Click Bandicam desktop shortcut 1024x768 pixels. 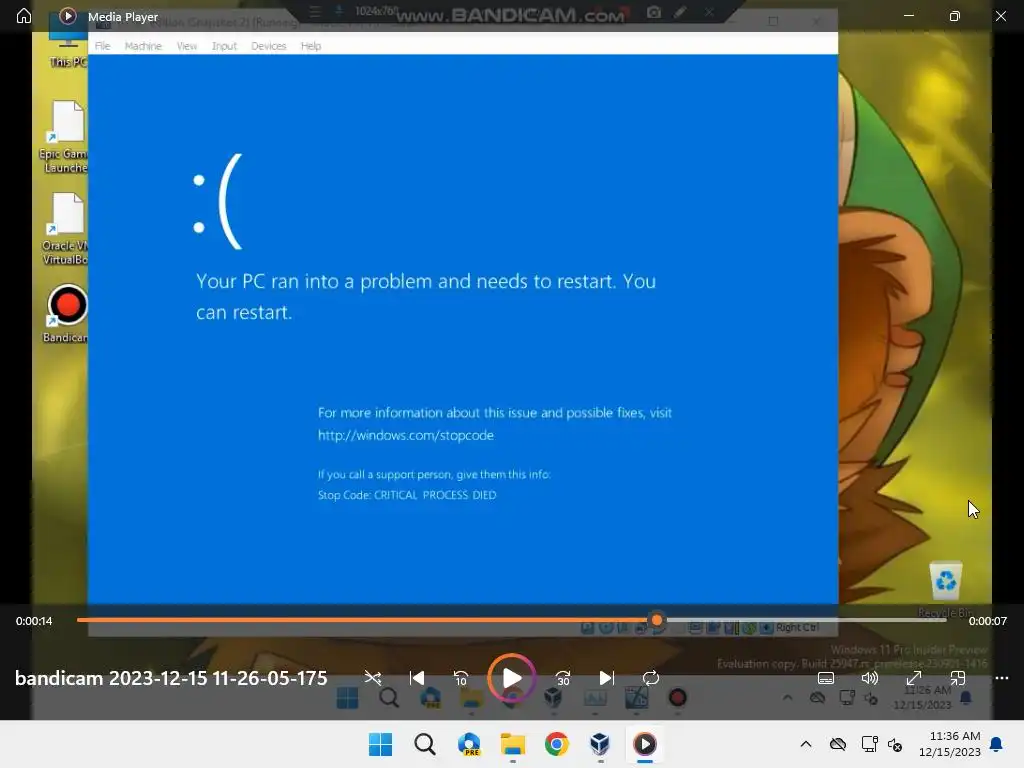tap(65, 313)
